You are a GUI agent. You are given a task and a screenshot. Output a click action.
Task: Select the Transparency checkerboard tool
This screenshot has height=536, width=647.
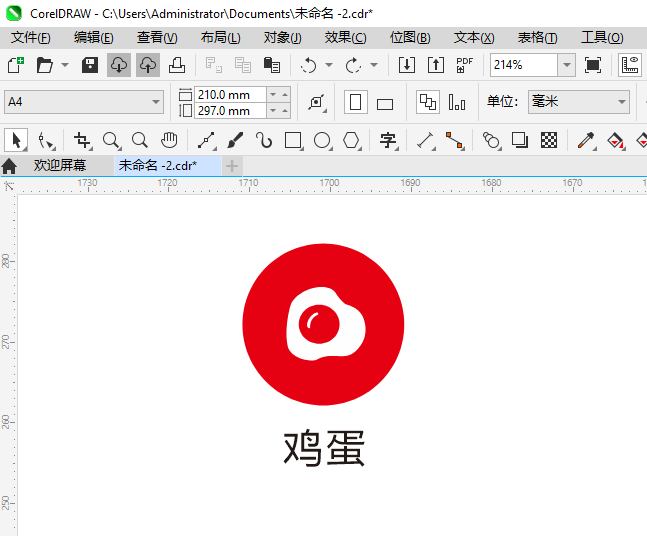point(549,141)
